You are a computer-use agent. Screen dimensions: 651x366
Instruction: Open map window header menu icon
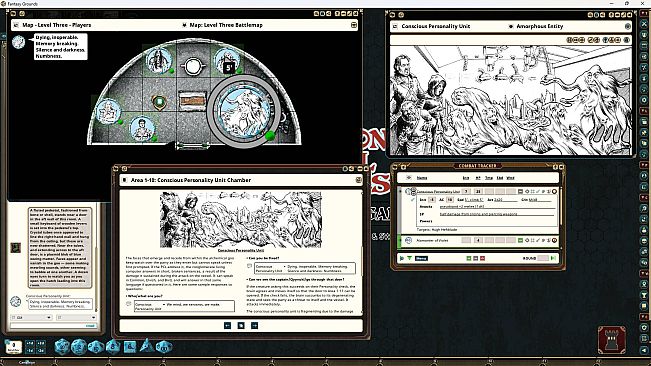coord(354,25)
